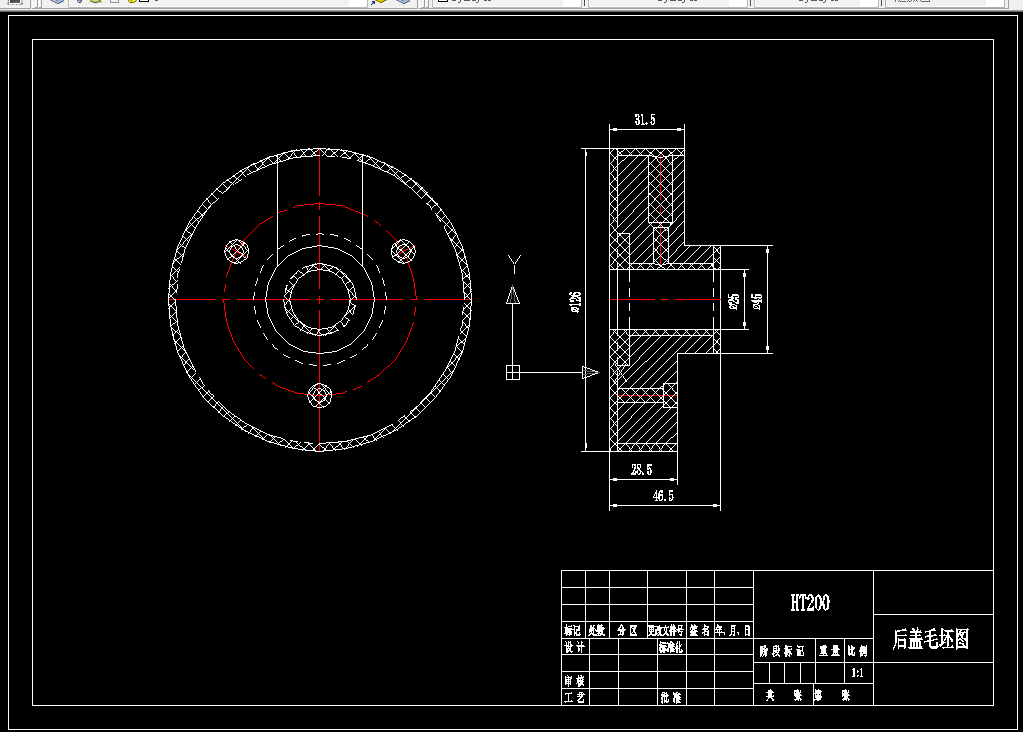1023x732 pixels.
Task: Click the UCS origin square icon
Action: point(513,373)
